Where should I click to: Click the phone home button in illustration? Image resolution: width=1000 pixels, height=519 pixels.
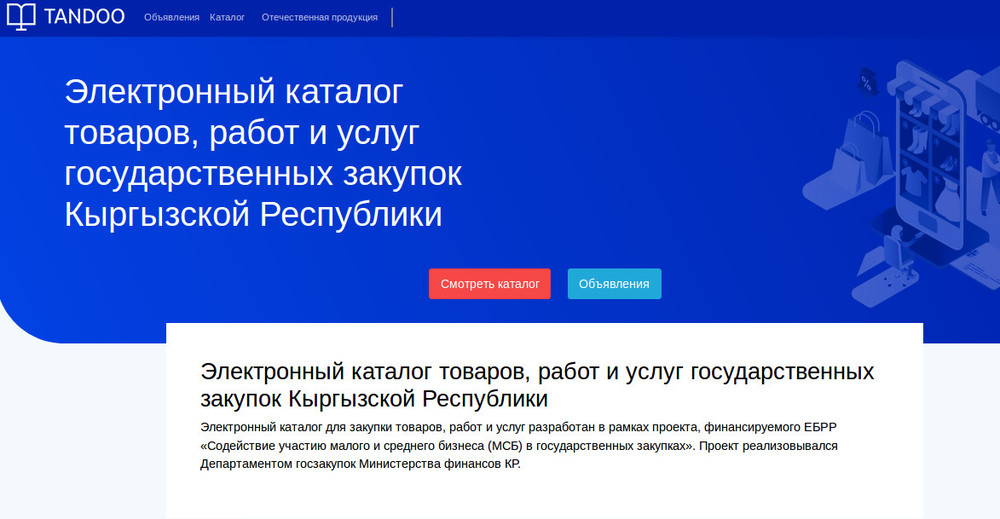click(926, 220)
